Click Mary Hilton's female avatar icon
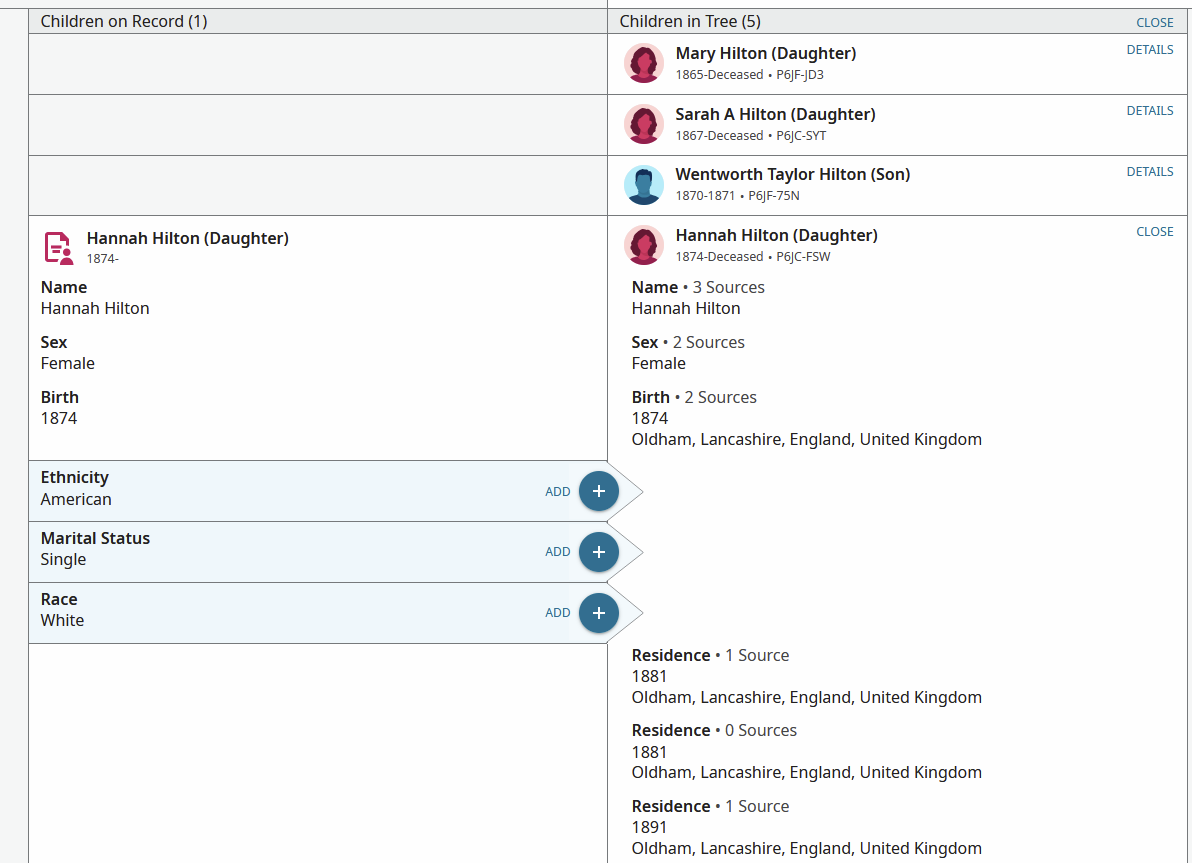 click(x=643, y=63)
